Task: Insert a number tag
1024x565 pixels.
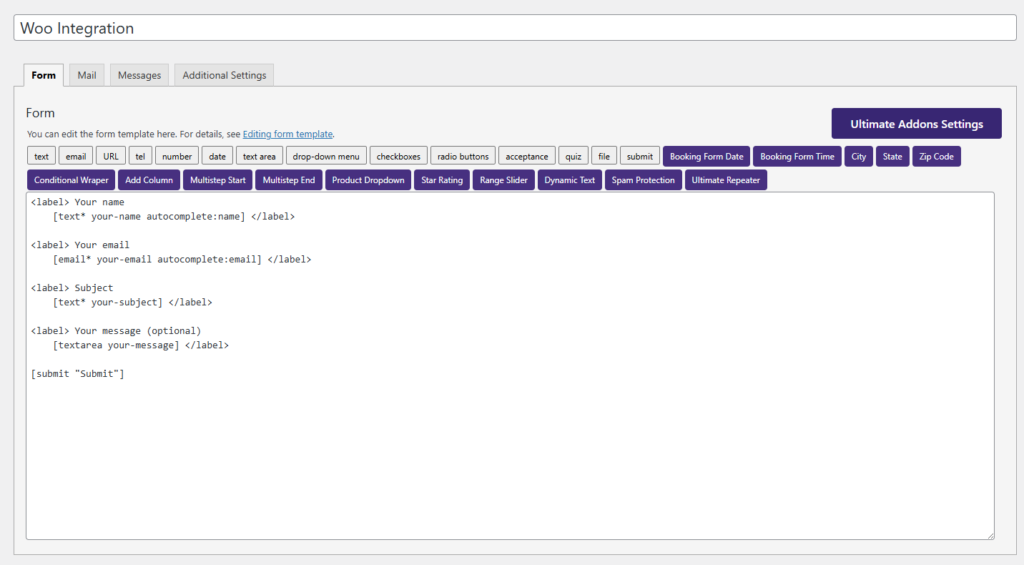Action: click(x=177, y=156)
